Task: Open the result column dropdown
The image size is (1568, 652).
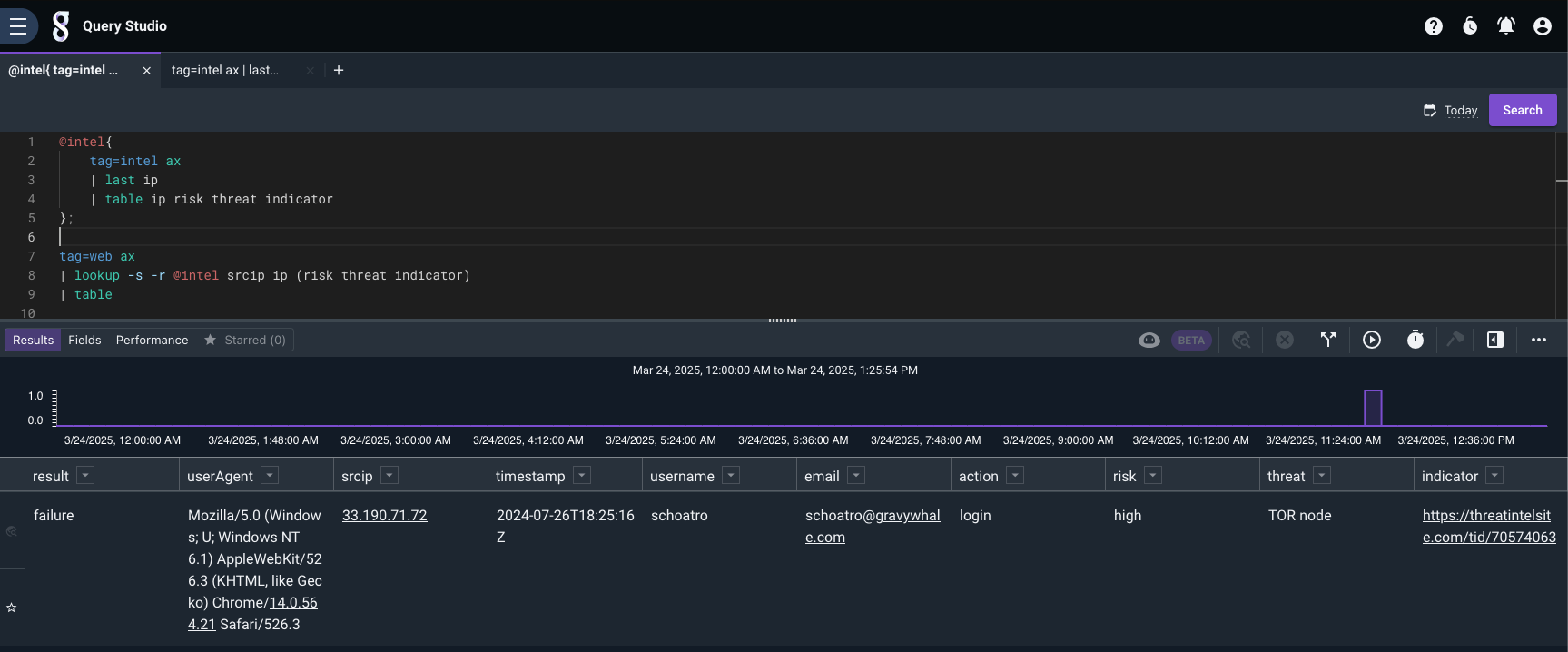Action: 85,475
